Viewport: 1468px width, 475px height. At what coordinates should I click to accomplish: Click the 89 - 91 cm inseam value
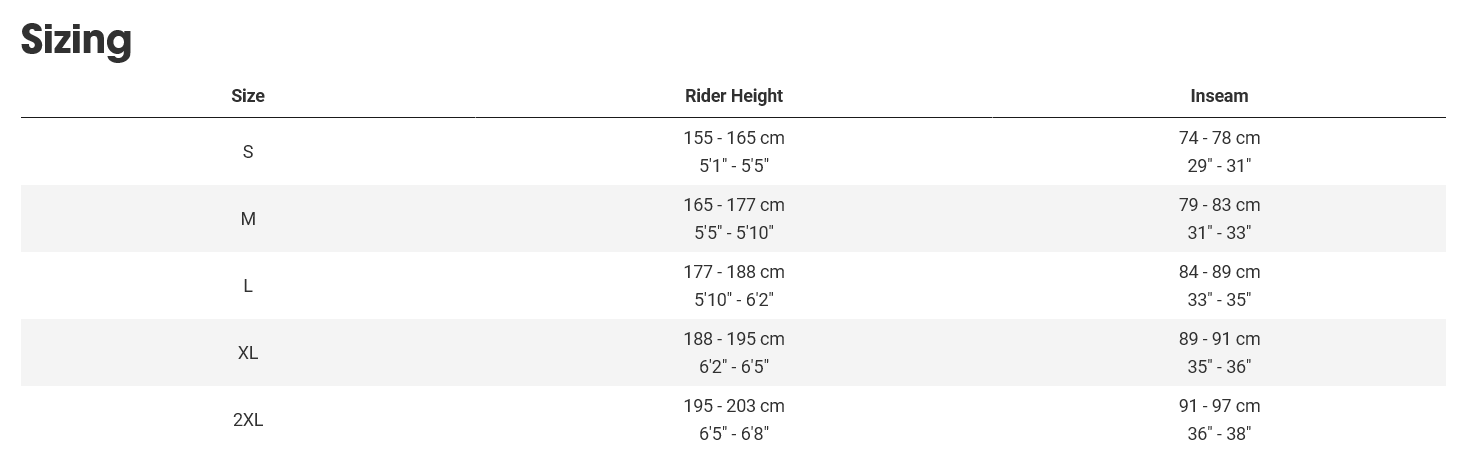coord(1219,339)
